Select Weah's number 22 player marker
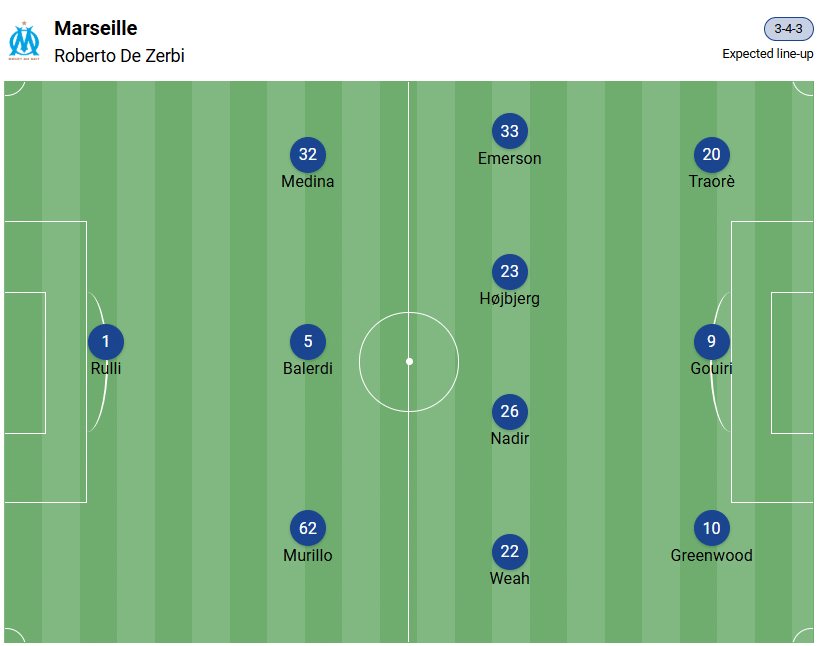The height and width of the screenshot is (646, 818). pyautogui.click(x=510, y=552)
